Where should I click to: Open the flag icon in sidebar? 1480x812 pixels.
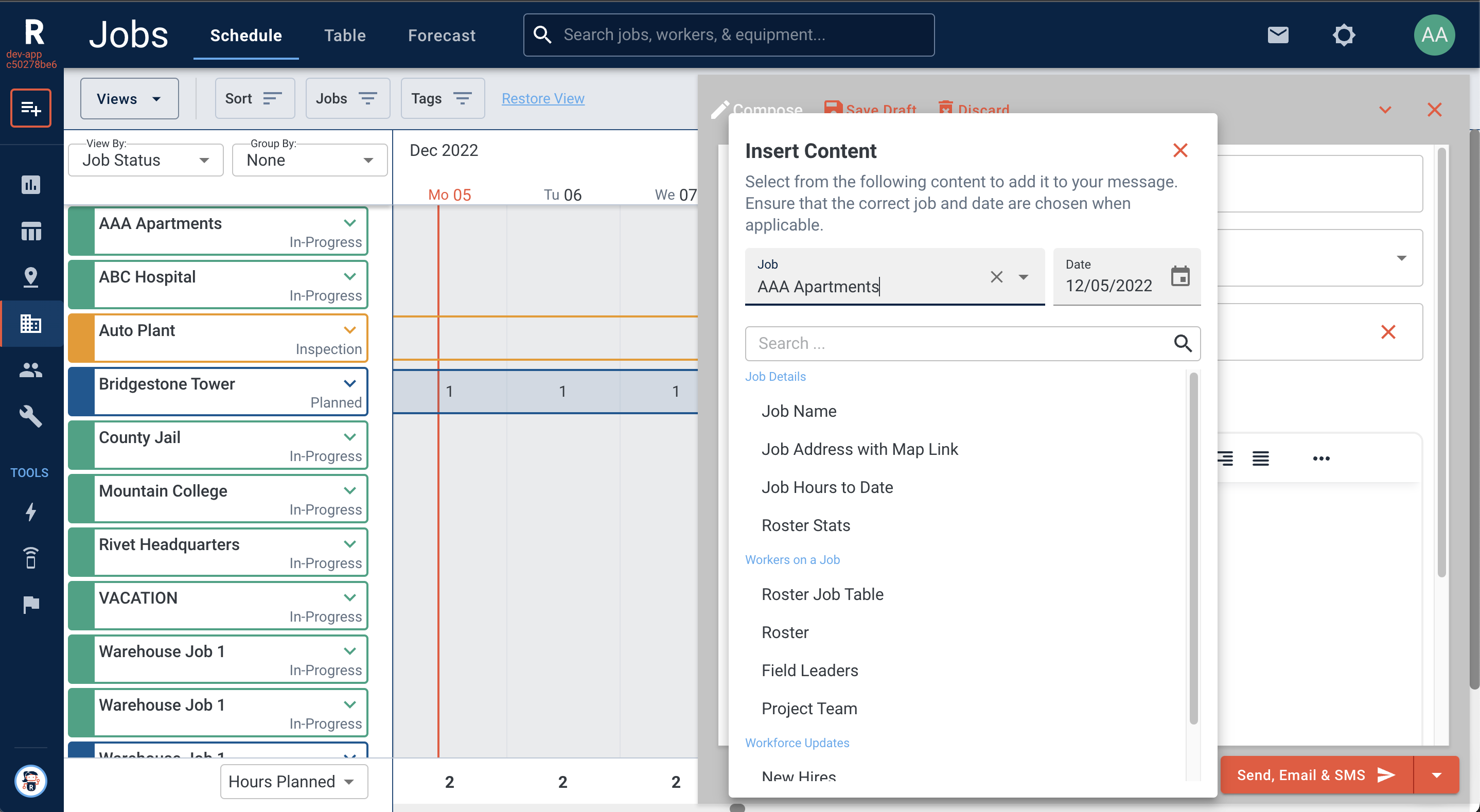point(30,605)
